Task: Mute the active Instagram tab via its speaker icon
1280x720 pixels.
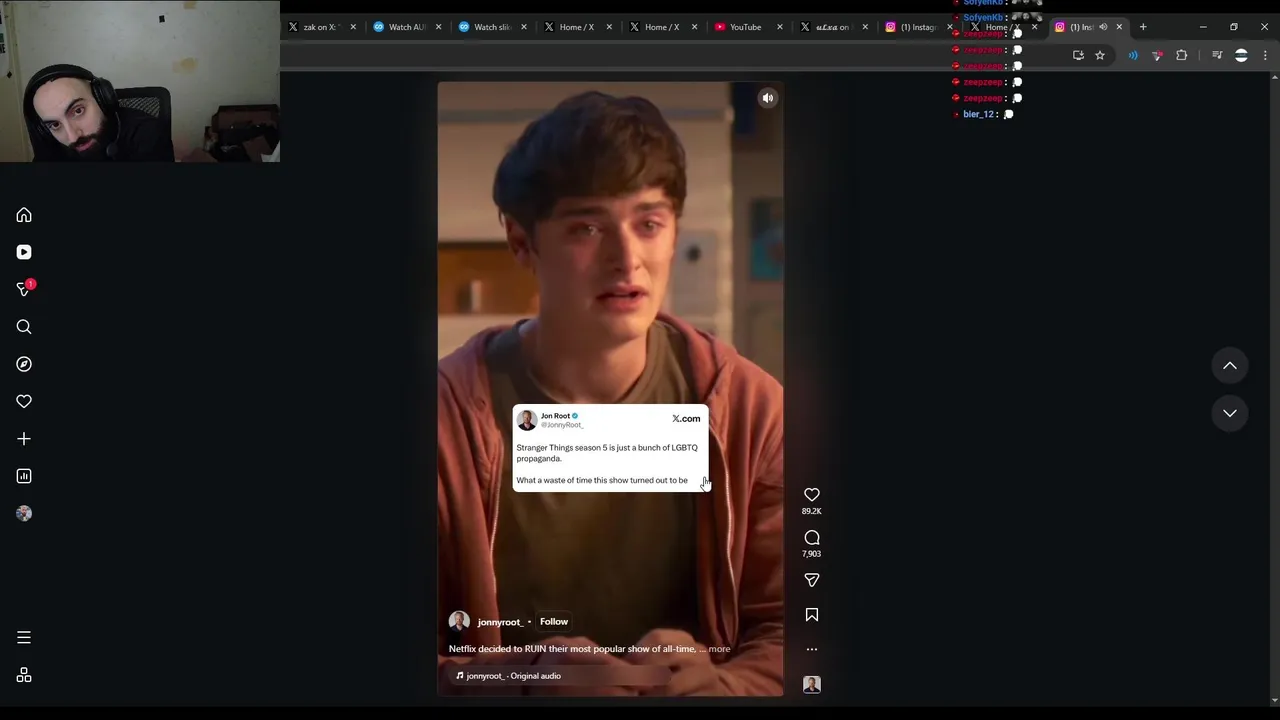Action: point(1103,27)
